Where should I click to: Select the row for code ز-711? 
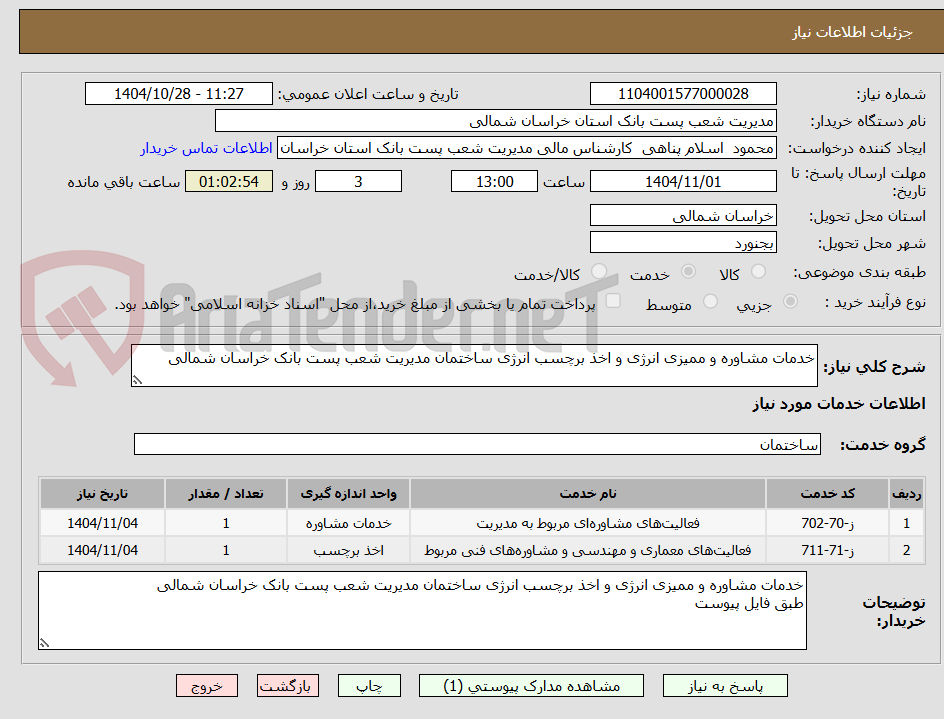coord(450,549)
